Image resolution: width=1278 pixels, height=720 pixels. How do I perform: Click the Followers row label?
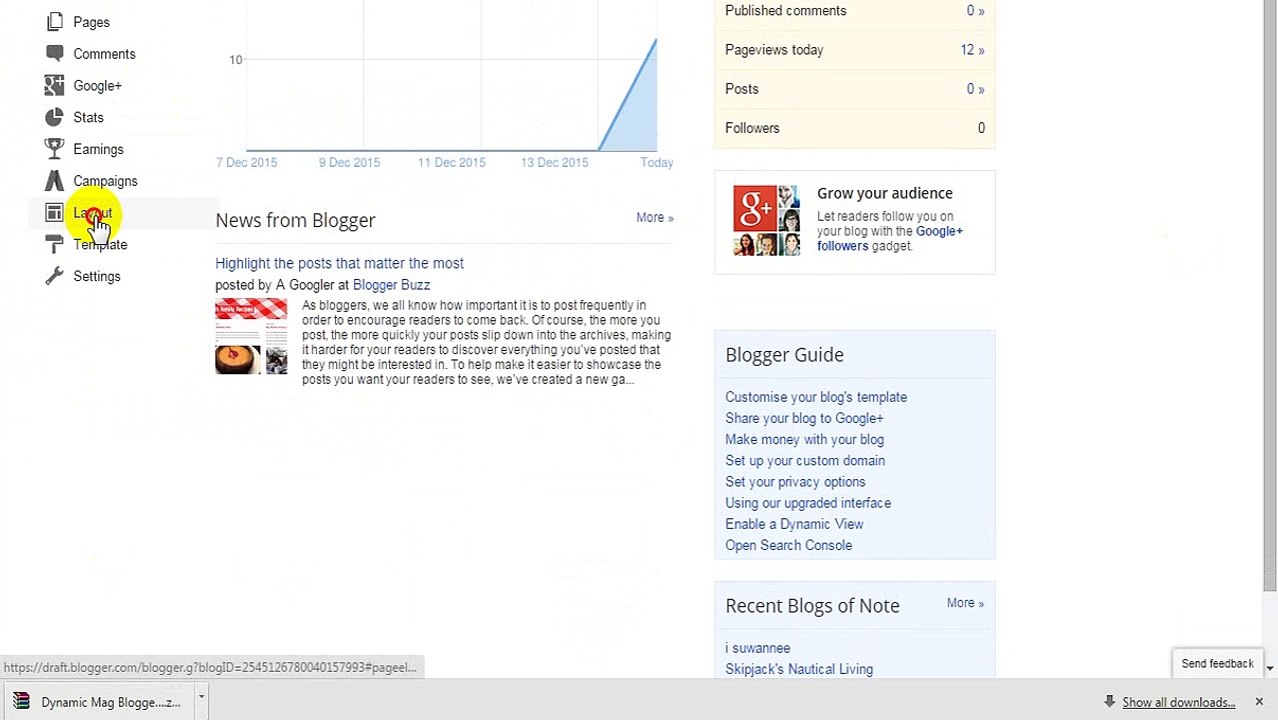pos(752,128)
